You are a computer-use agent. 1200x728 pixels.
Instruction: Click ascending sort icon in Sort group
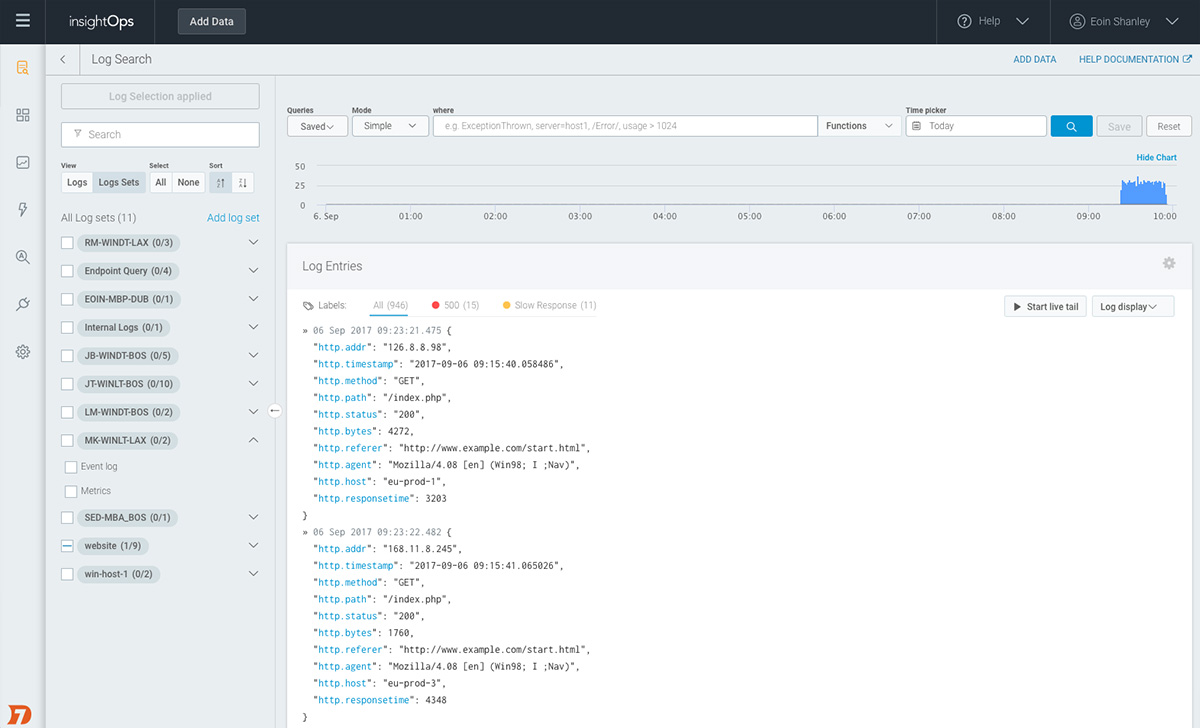click(221, 183)
